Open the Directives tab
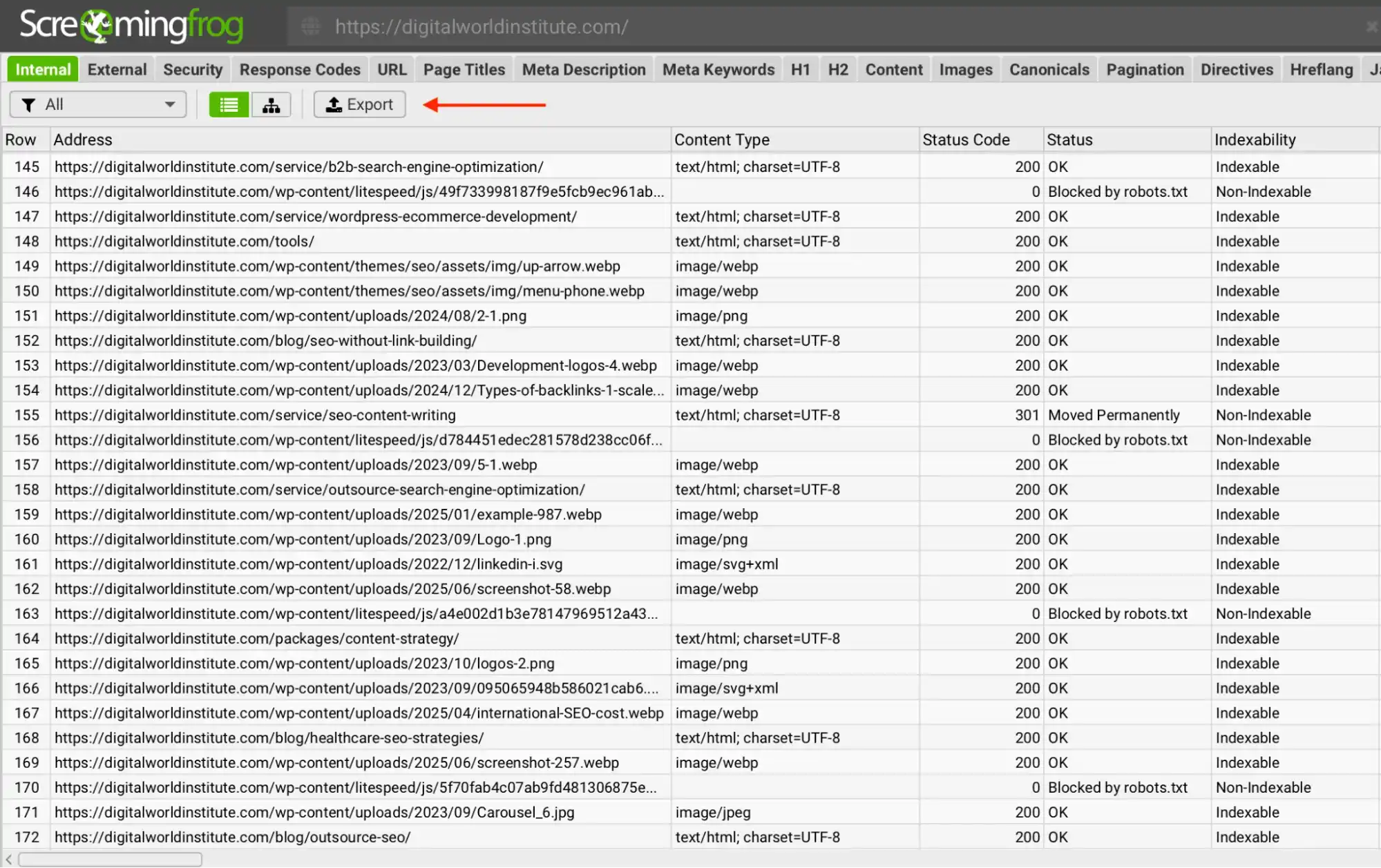1381x868 pixels. click(1236, 68)
